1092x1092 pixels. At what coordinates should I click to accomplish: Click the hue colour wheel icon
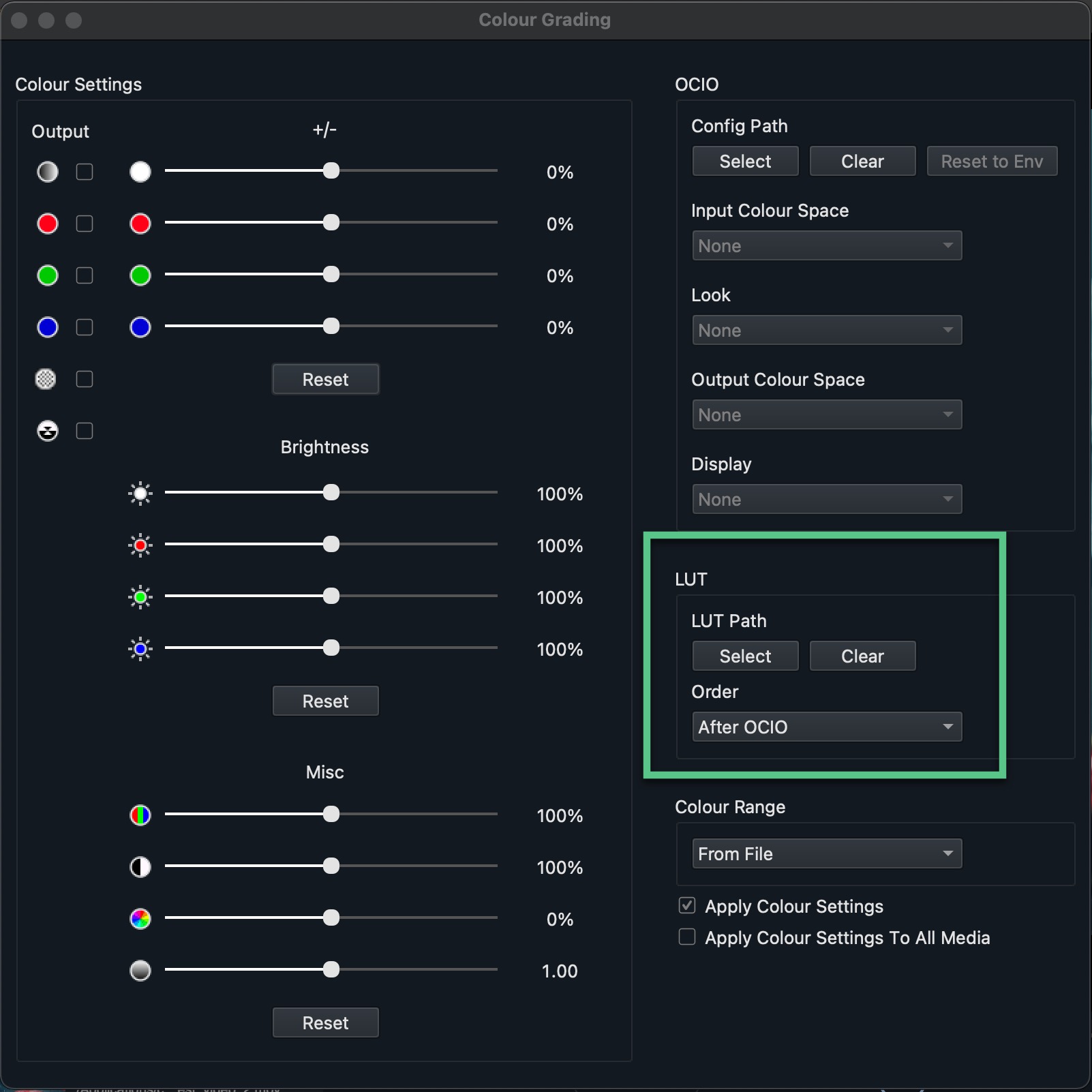tap(140, 919)
